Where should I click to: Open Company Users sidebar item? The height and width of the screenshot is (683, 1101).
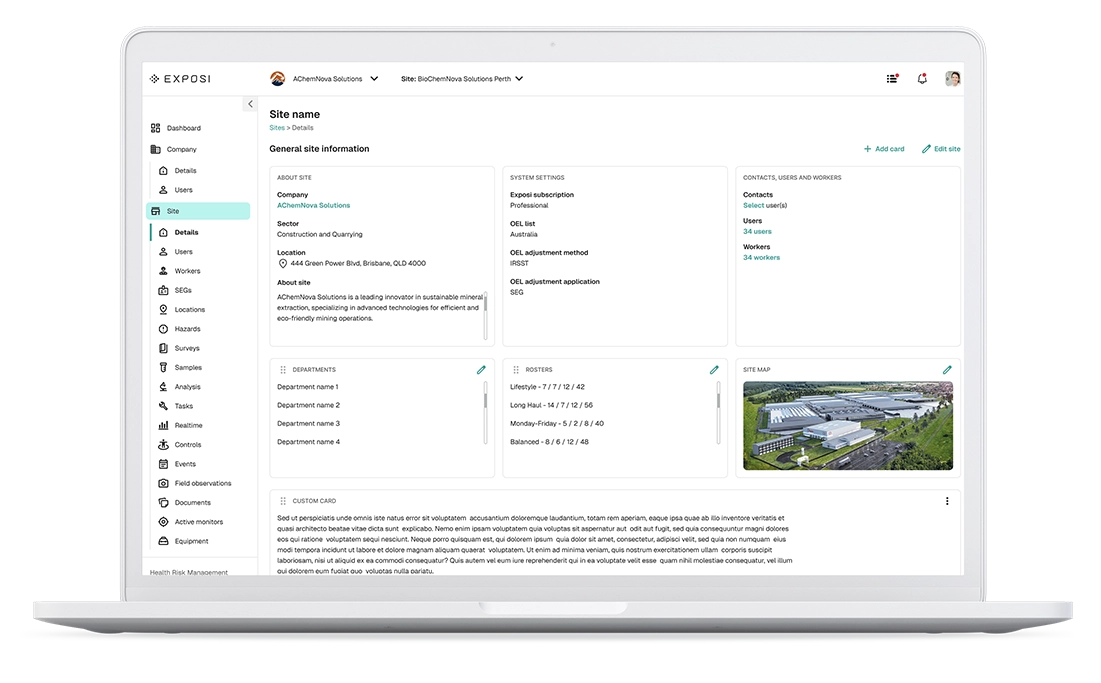click(x=176, y=190)
